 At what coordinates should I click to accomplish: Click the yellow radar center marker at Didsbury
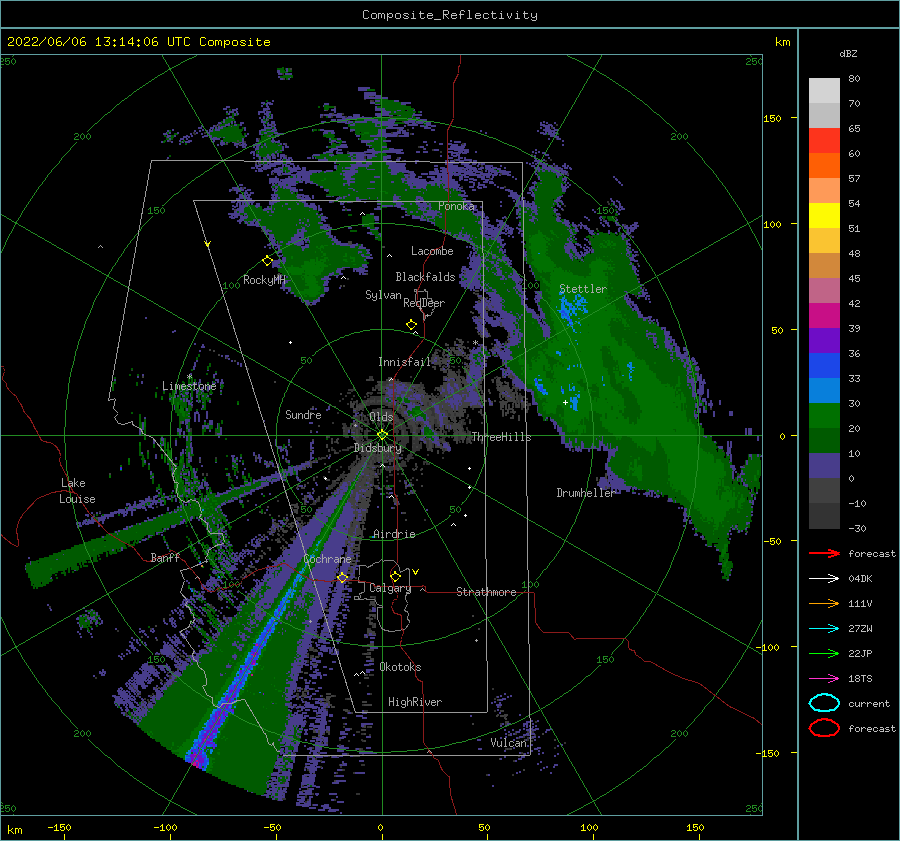[382, 435]
